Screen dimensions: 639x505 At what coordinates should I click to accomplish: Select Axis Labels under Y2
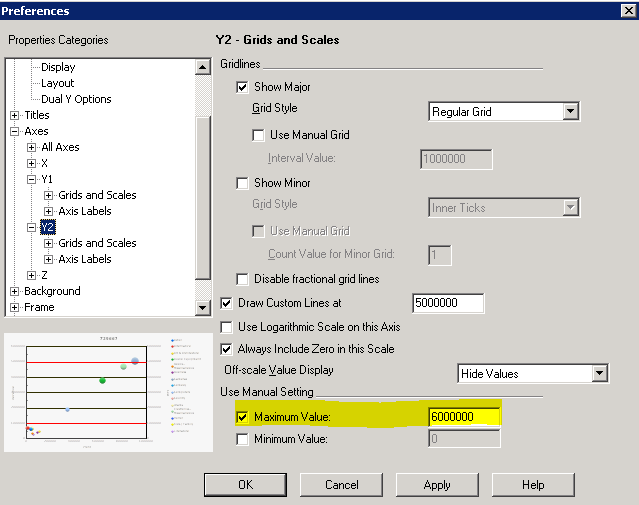[84, 259]
